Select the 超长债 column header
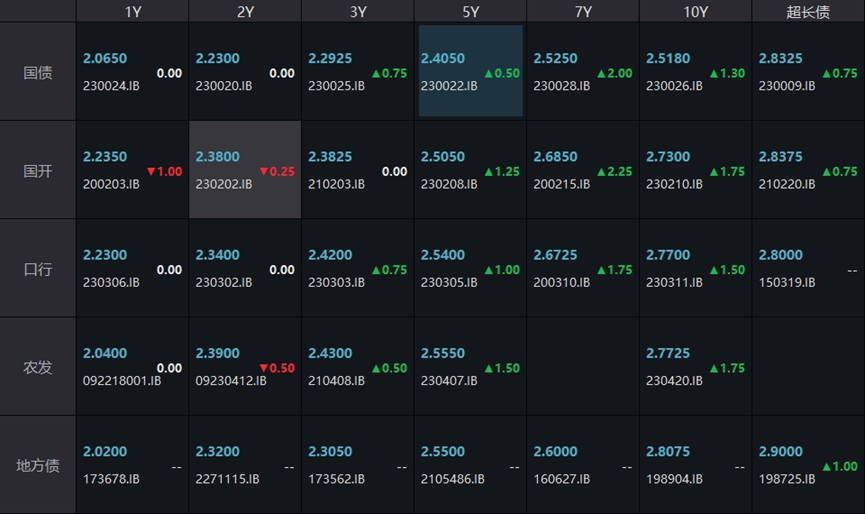The height and width of the screenshot is (514, 865). 809,12
